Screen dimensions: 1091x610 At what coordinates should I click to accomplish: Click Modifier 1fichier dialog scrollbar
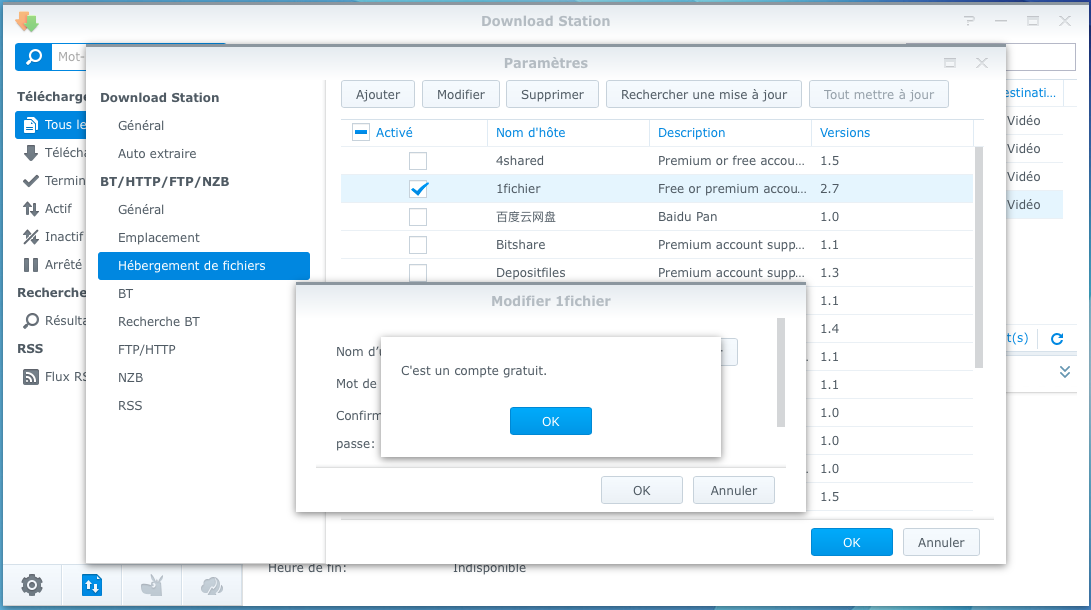781,372
